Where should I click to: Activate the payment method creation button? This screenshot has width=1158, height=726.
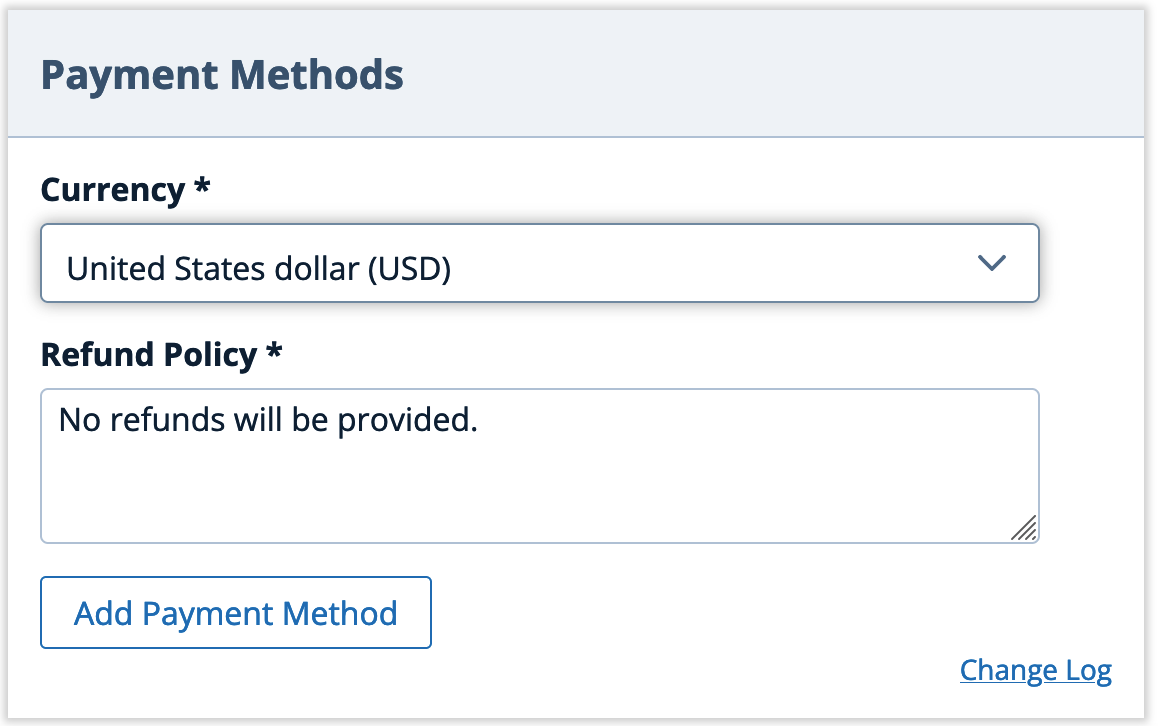tap(235, 612)
